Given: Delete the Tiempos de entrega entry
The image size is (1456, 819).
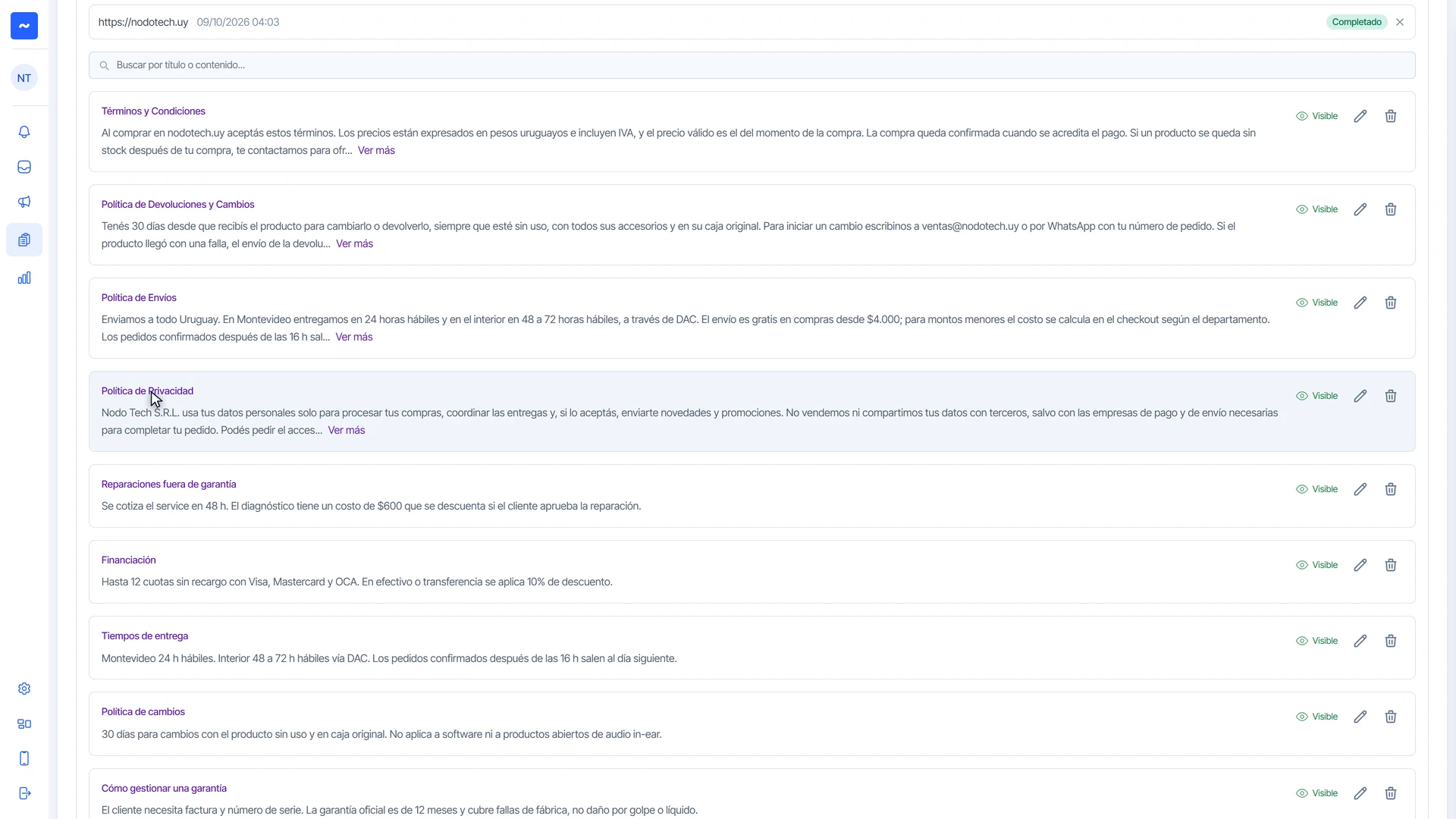Looking at the screenshot, I should coord(1391,641).
